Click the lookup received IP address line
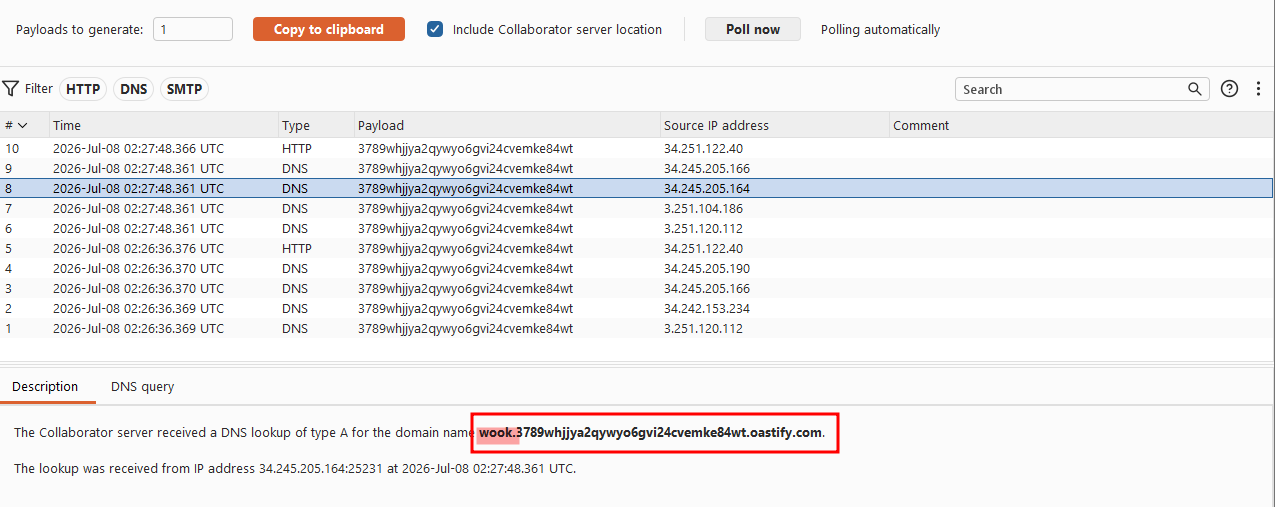The height and width of the screenshot is (507, 1275). [295, 468]
